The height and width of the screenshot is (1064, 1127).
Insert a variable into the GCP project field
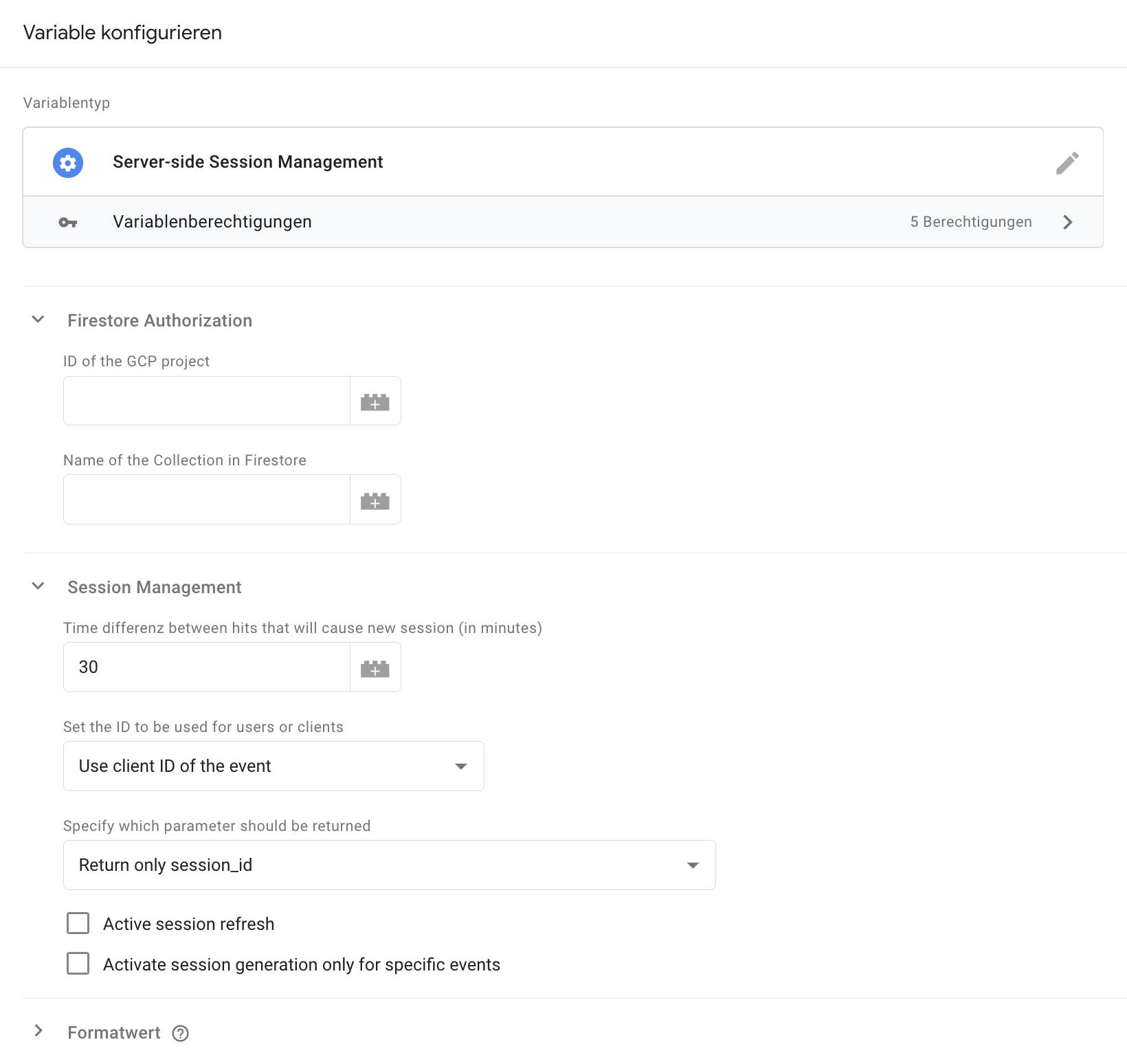point(375,401)
